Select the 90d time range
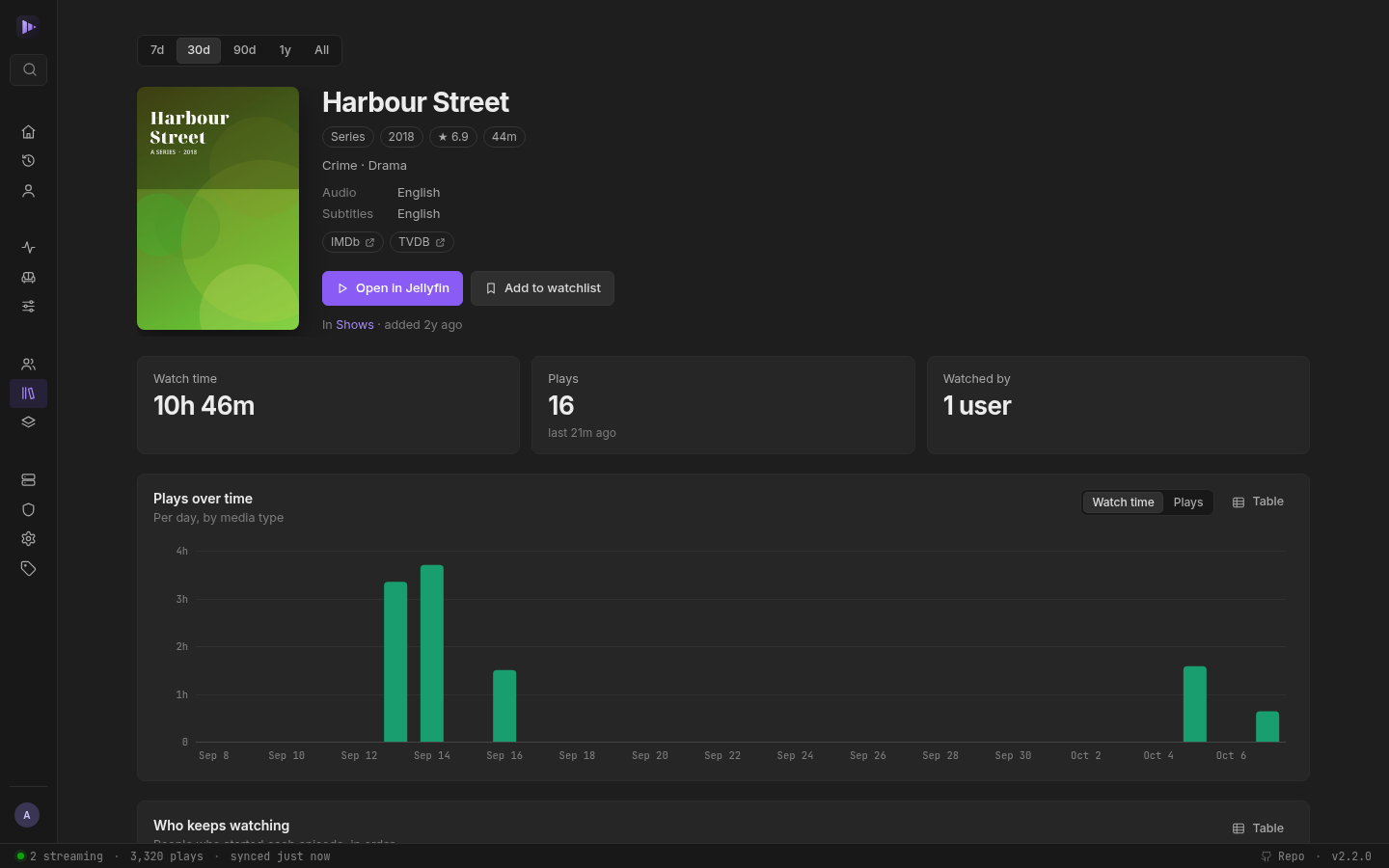The height and width of the screenshot is (868, 1389). (x=245, y=50)
